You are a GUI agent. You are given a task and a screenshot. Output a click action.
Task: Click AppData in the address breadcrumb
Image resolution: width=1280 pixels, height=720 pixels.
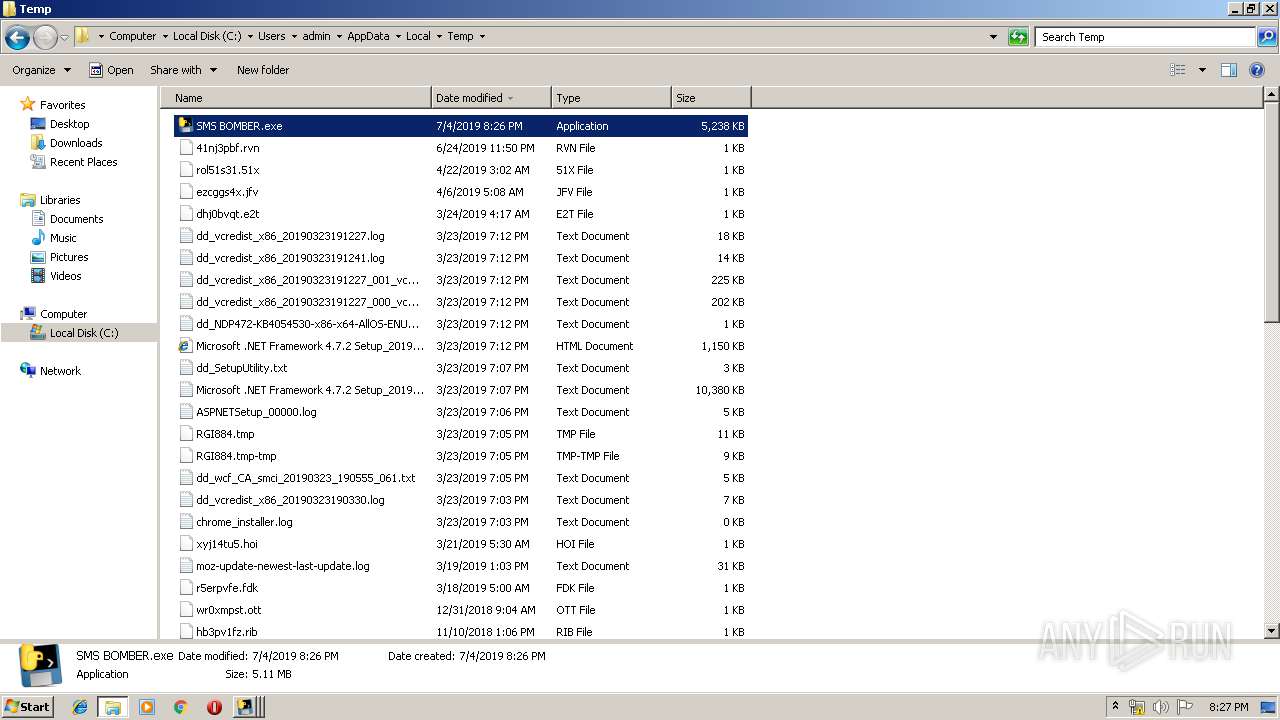[368, 36]
